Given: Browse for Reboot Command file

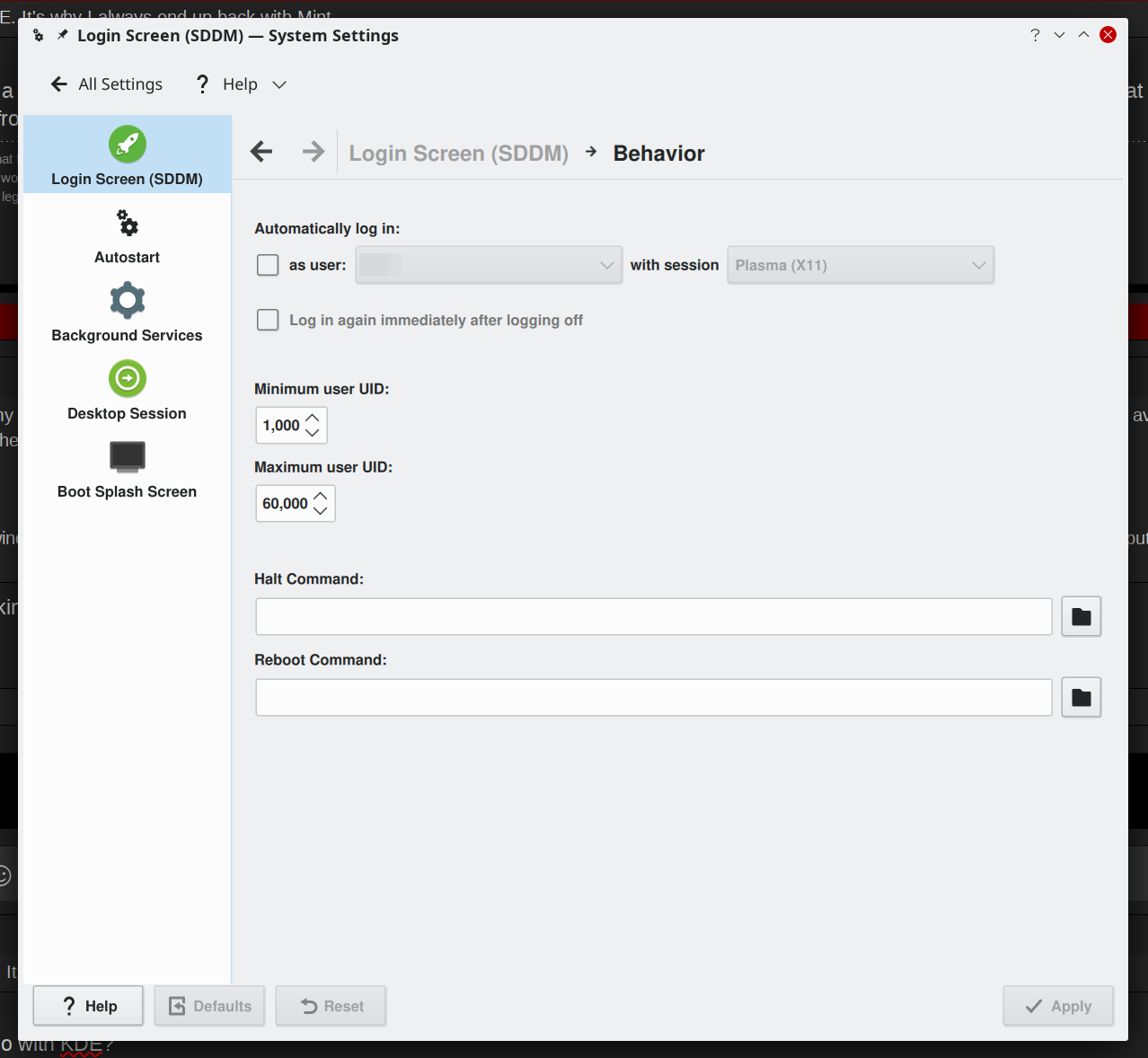Looking at the screenshot, I should 1082,697.
